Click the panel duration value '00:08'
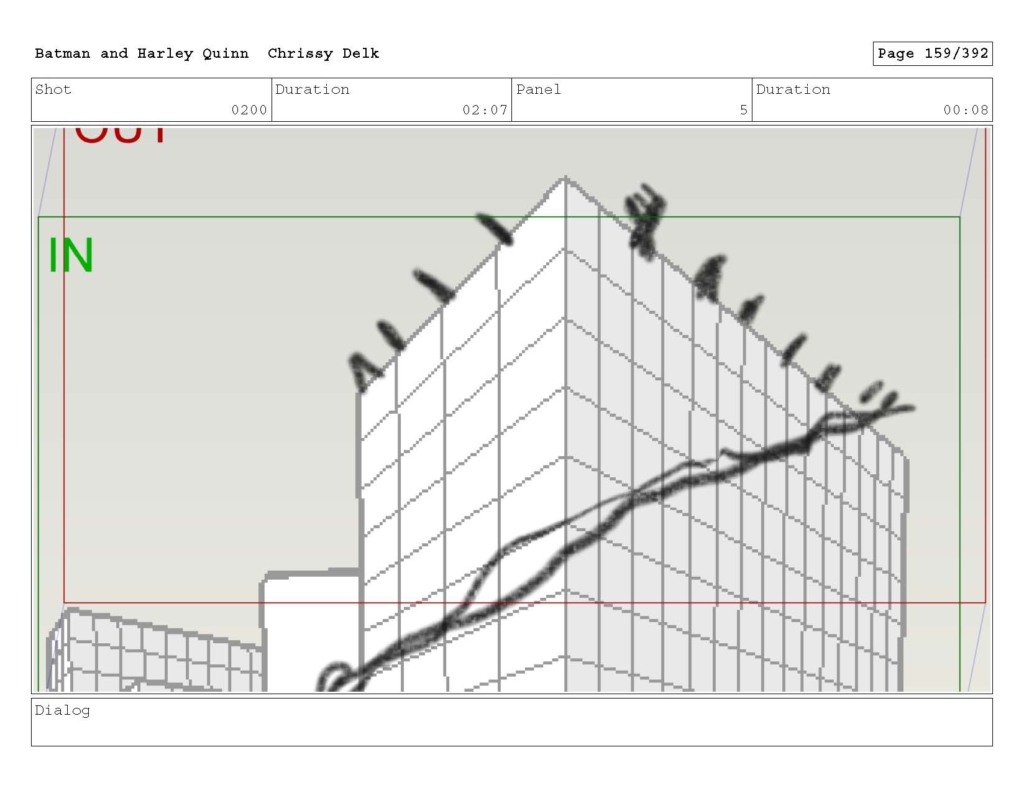Image resolution: width=1024 pixels, height=793 pixels. click(965, 110)
